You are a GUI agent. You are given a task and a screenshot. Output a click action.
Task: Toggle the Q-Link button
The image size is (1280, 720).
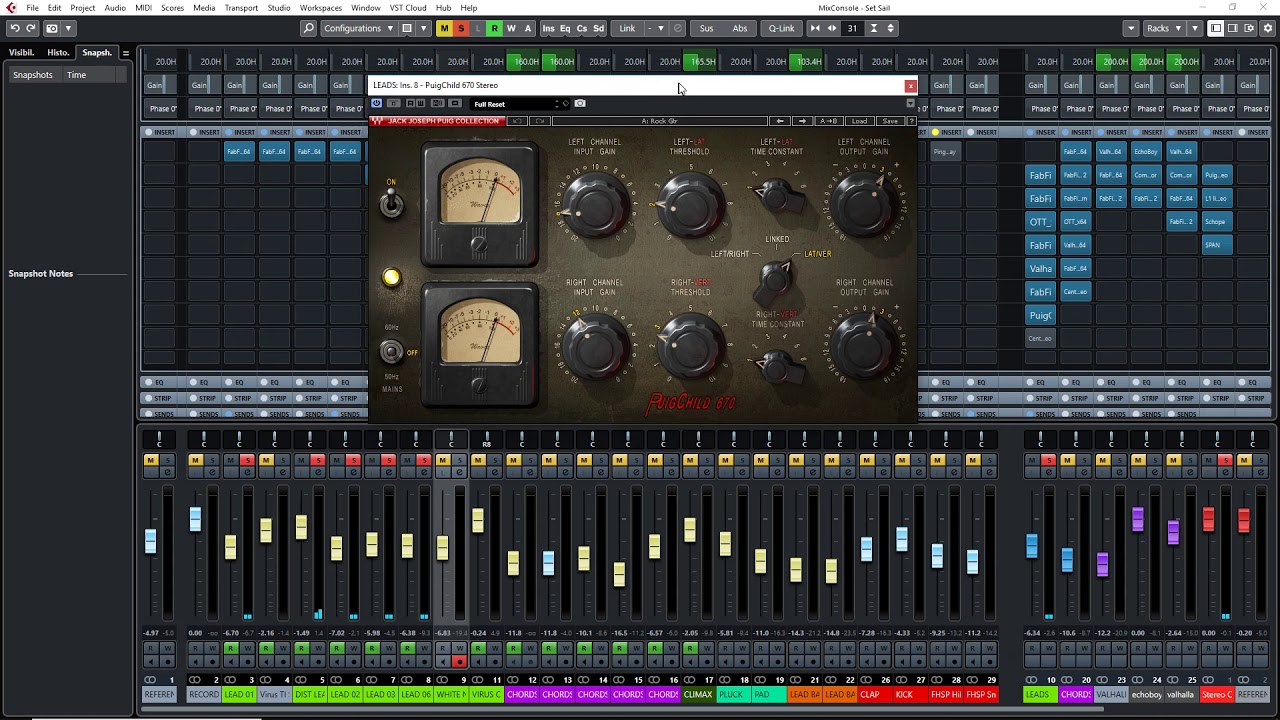click(781, 28)
